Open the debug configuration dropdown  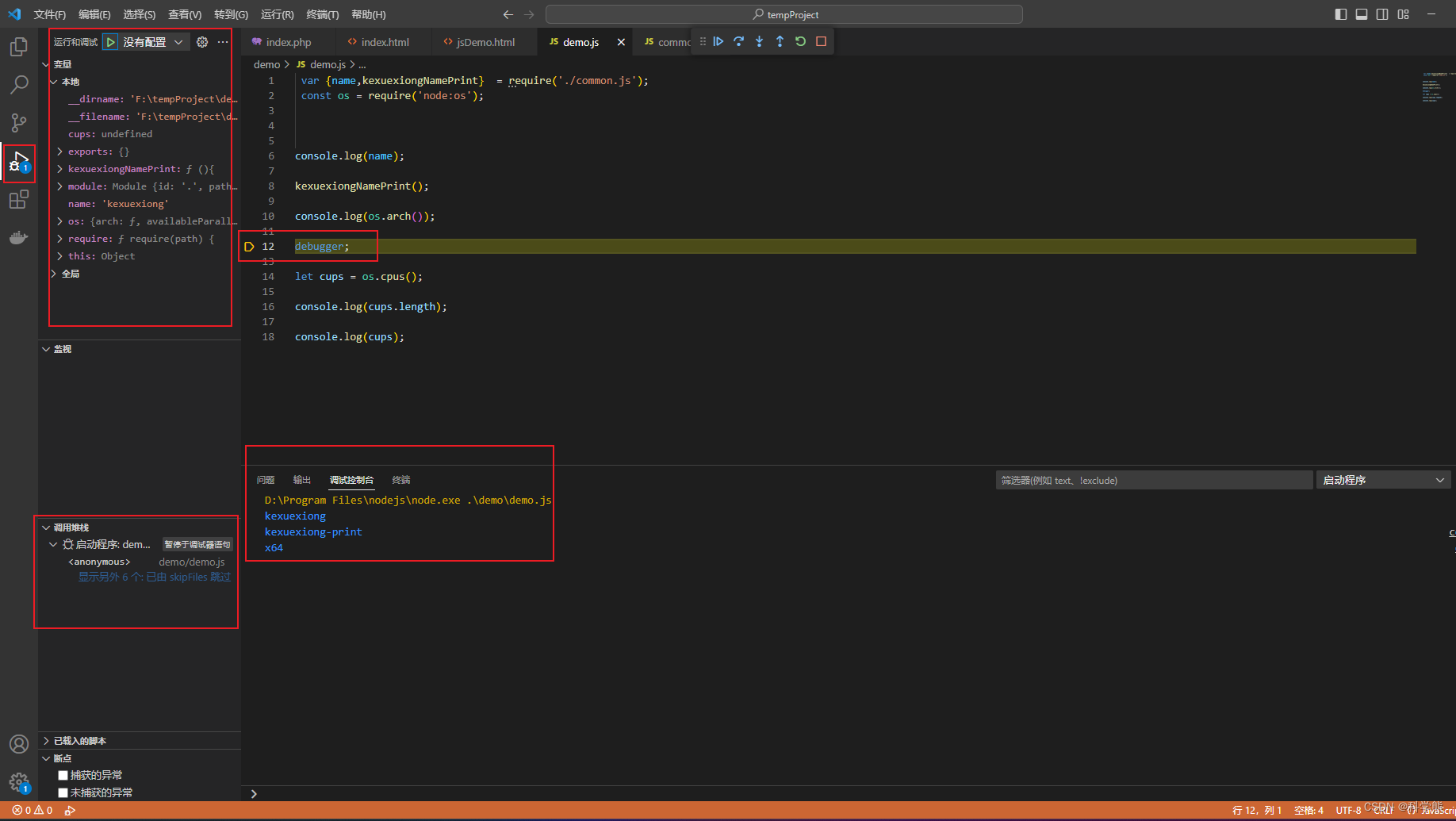pyautogui.click(x=154, y=42)
